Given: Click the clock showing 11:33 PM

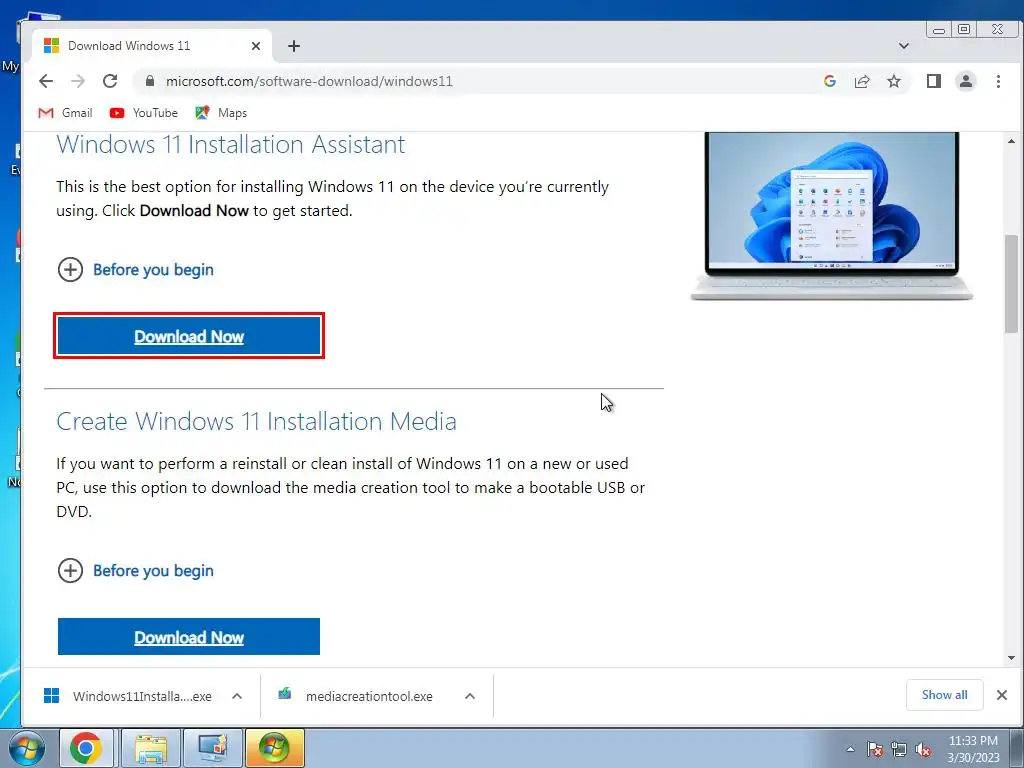Looking at the screenshot, I should pos(973,749).
